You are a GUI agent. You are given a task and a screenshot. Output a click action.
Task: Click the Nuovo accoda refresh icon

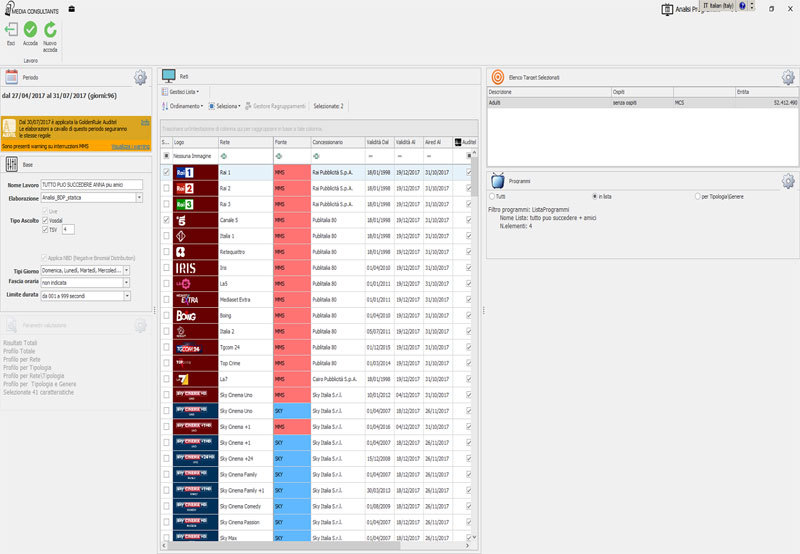coord(50,30)
